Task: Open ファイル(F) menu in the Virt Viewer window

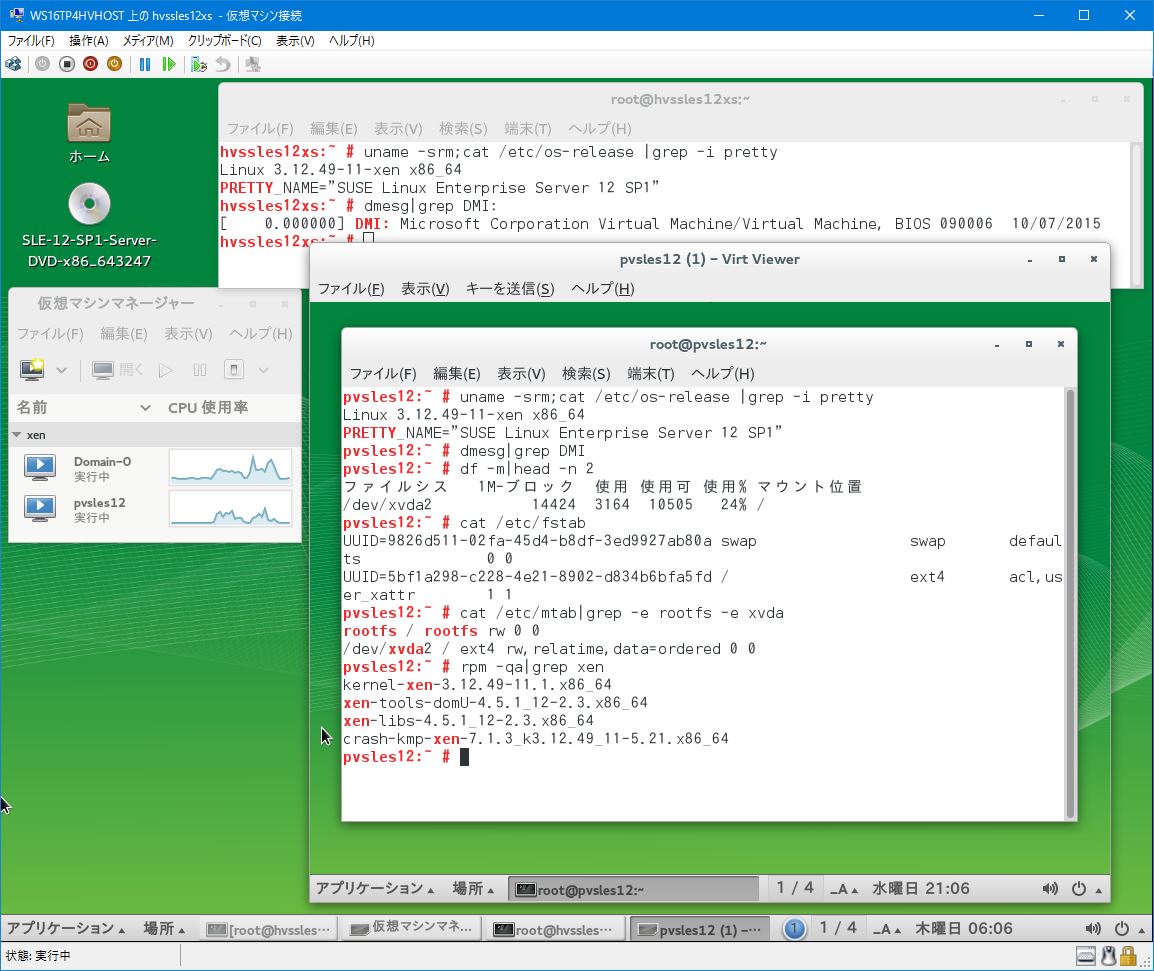Action: click(x=351, y=289)
